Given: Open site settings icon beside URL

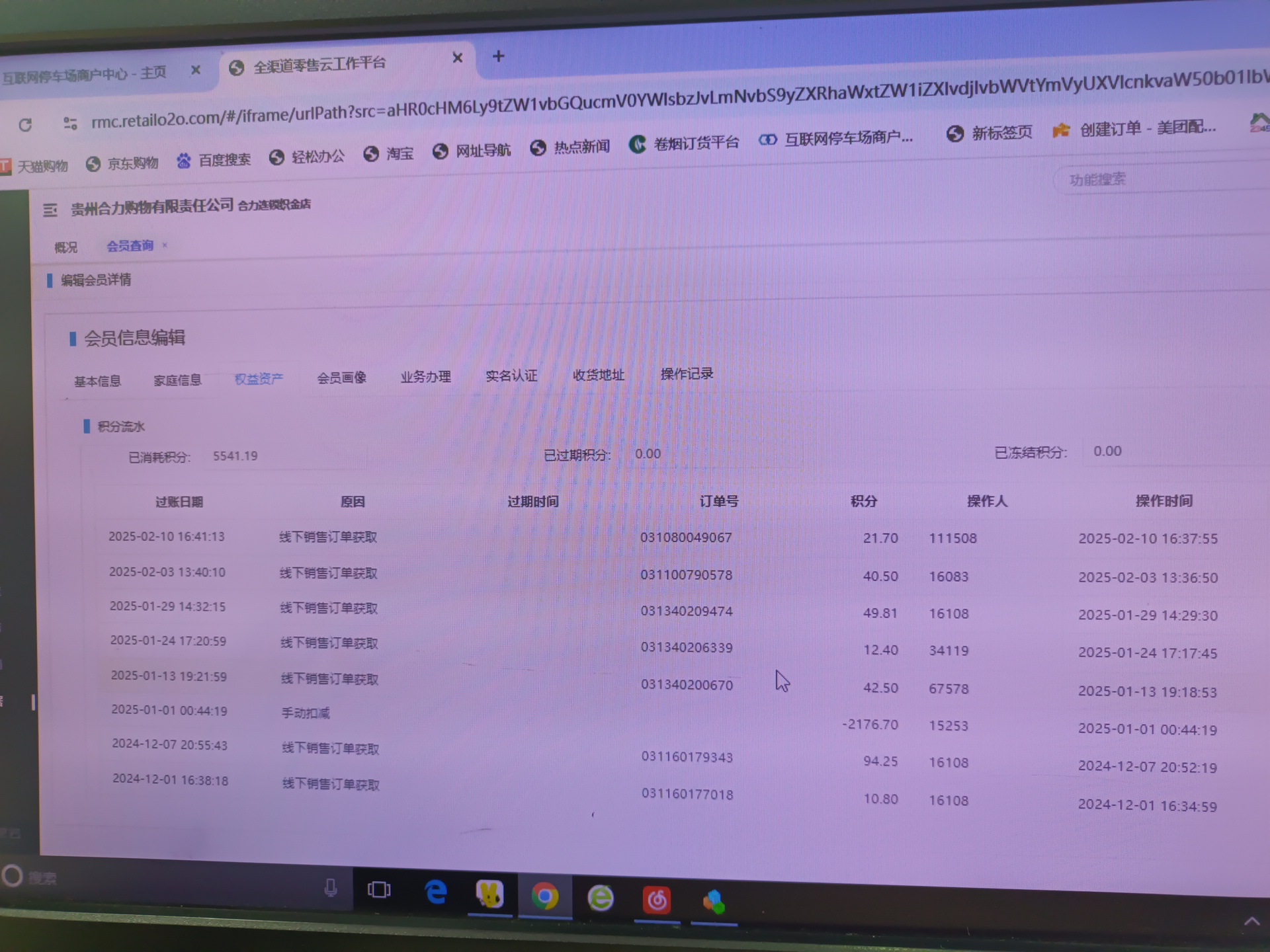Looking at the screenshot, I should click(x=70, y=123).
